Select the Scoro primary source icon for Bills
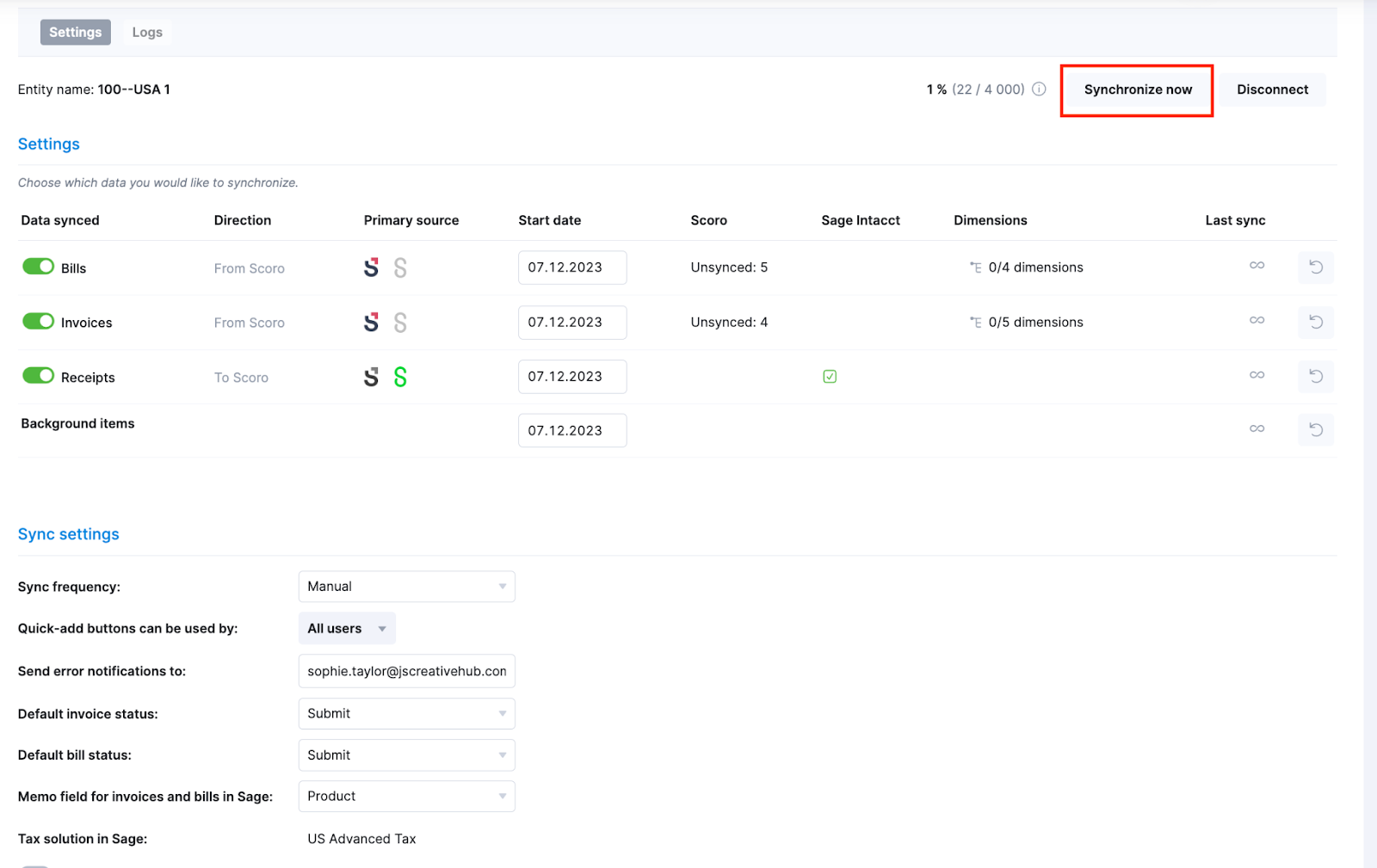This screenshot has height=868, width=1377. point(372,268)
